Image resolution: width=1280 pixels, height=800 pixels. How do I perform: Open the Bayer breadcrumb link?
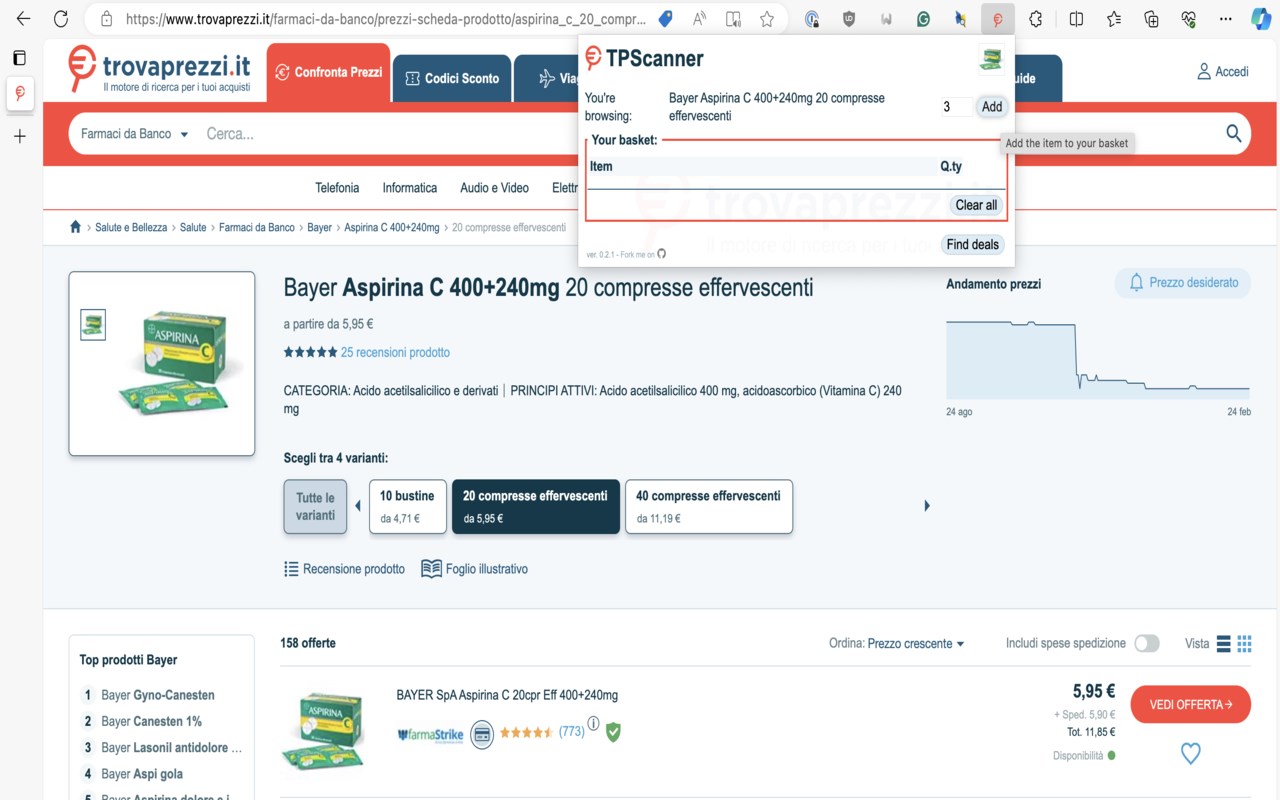pyautogui.click(x=319, y=228)
